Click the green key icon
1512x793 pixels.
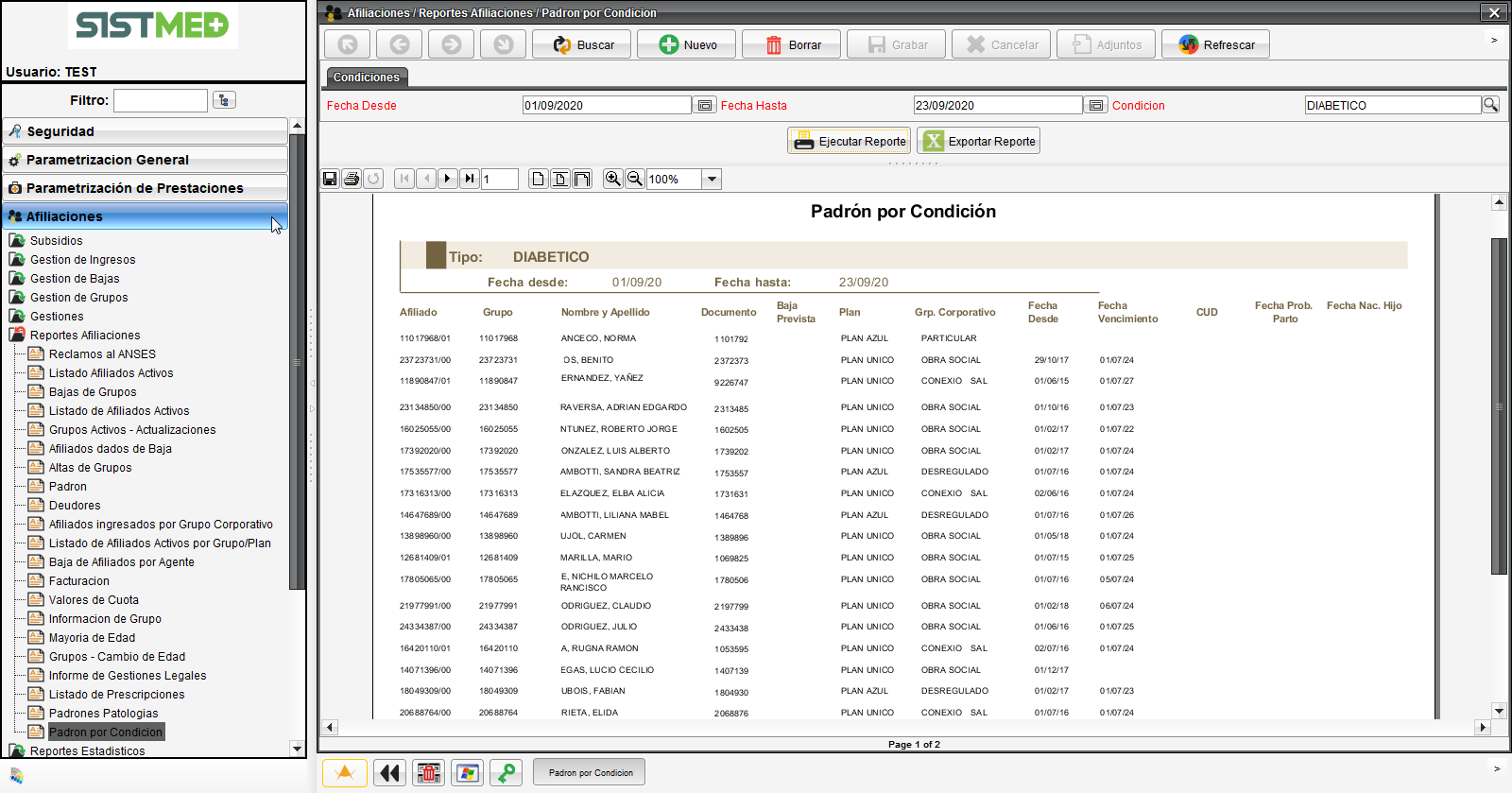tap(507, 773)
